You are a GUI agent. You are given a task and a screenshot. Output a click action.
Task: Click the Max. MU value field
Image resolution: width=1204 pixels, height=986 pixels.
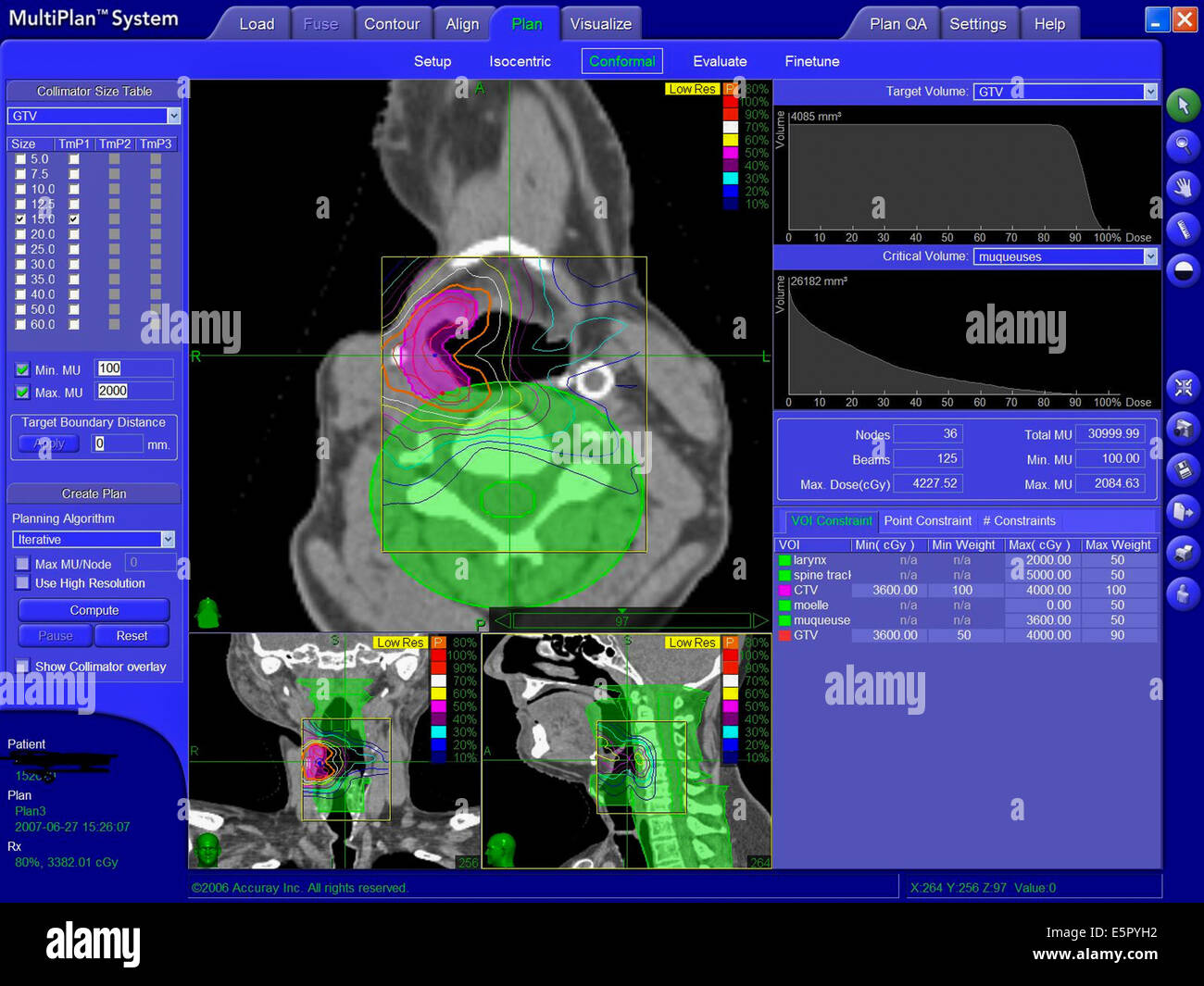pos(134,392)
